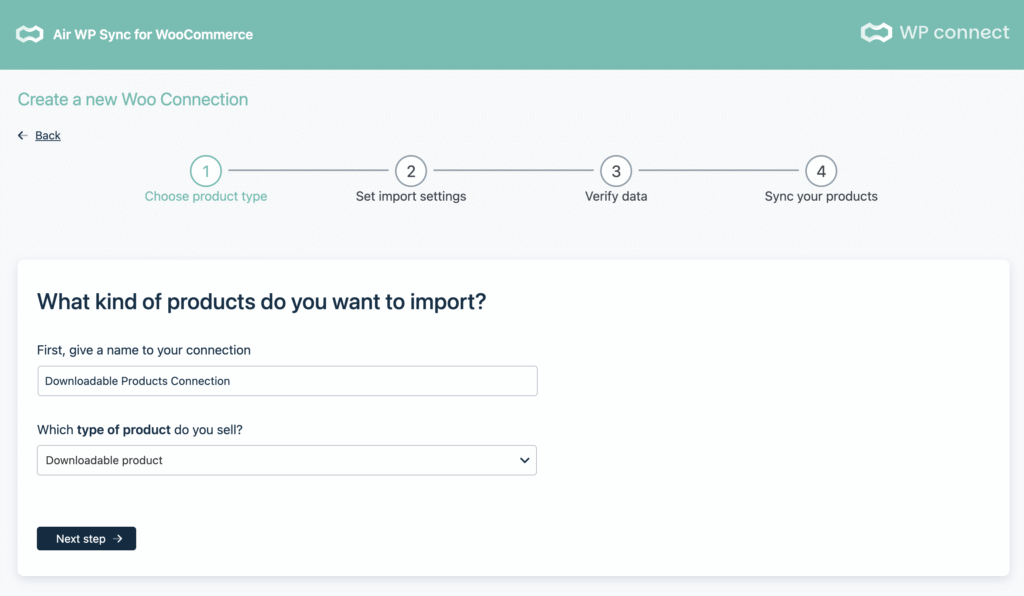Focus the connection name input field
Image resolution: width=1024 pixels, height=596 pixels.
(287, 381)
